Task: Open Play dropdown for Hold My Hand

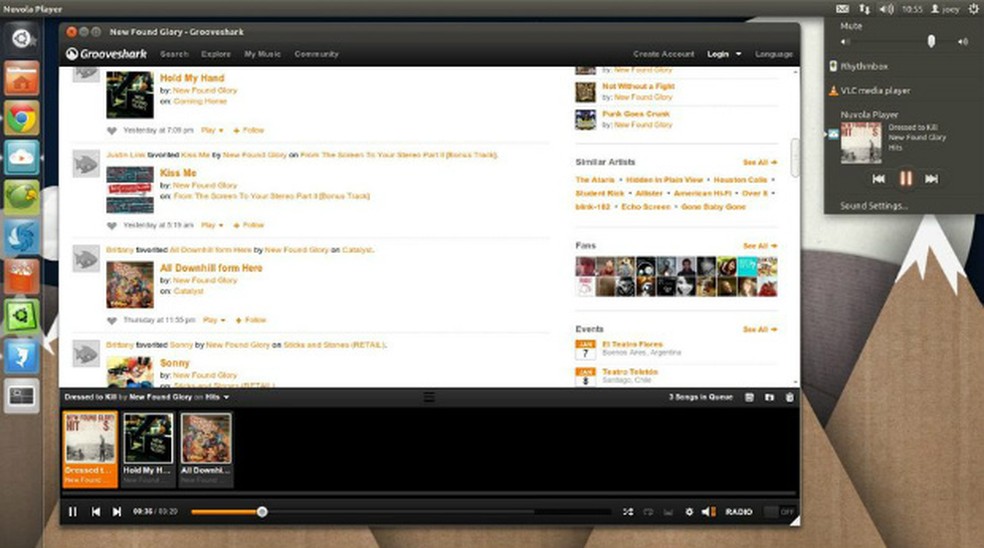Action: click(x=212, y=131)
